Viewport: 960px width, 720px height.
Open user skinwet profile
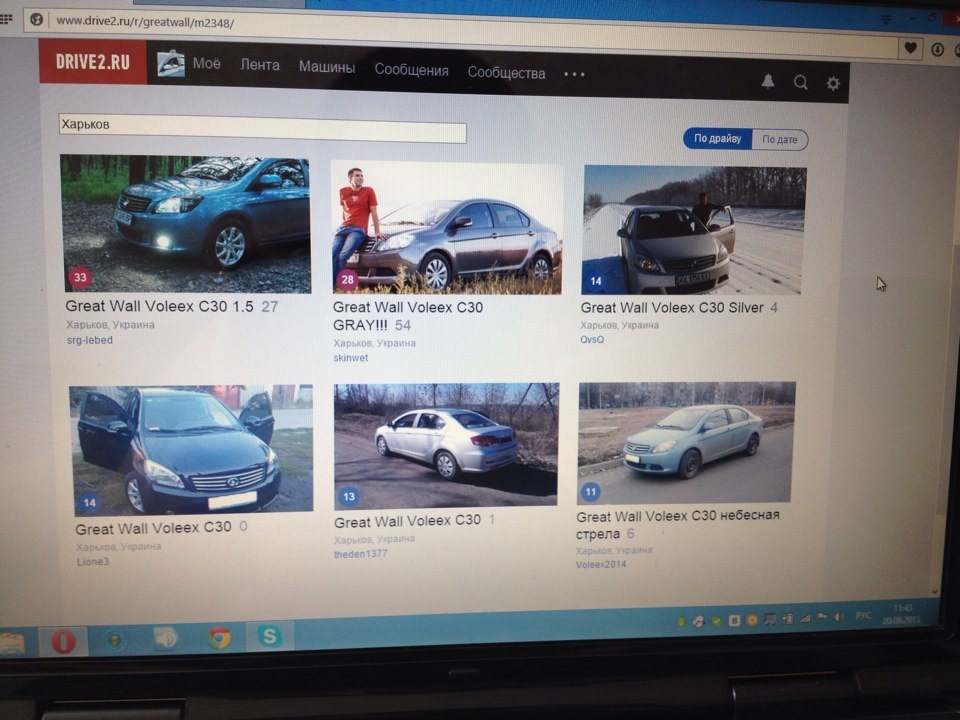pyautogui.click(x=350, y=358)
